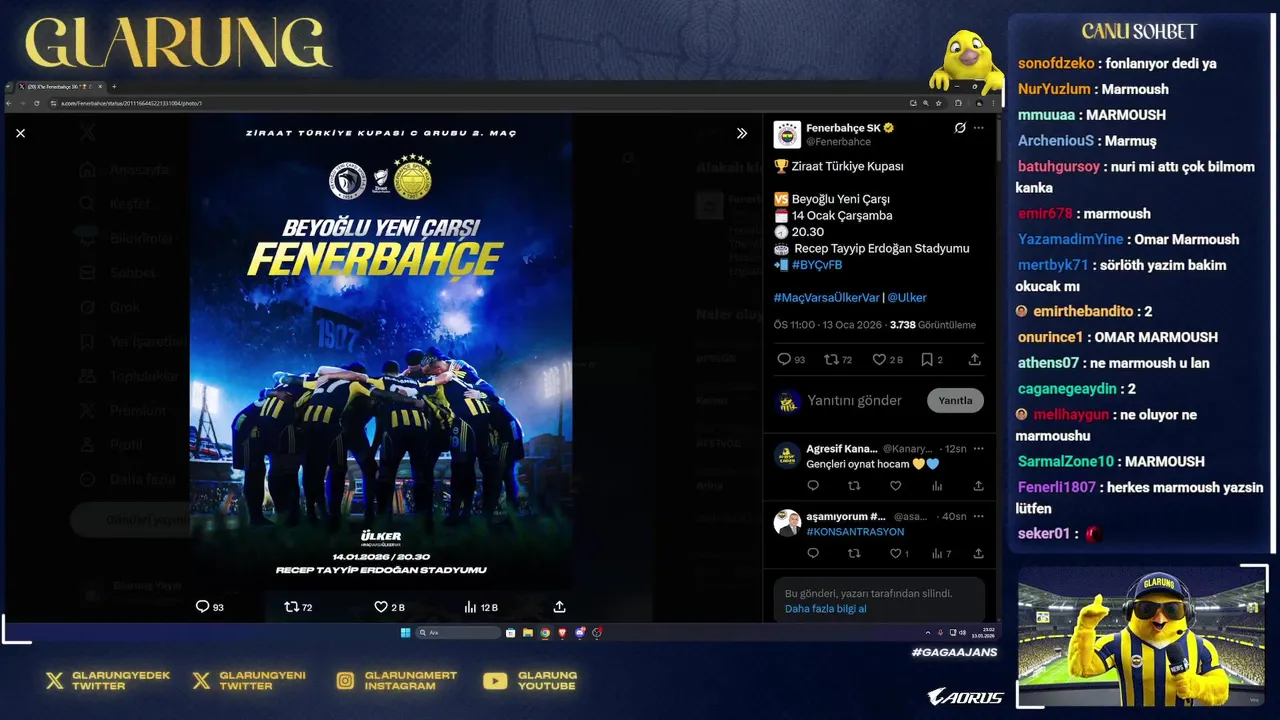Focus the 'Yanıtını gönder' reply field

coord(855,400)
